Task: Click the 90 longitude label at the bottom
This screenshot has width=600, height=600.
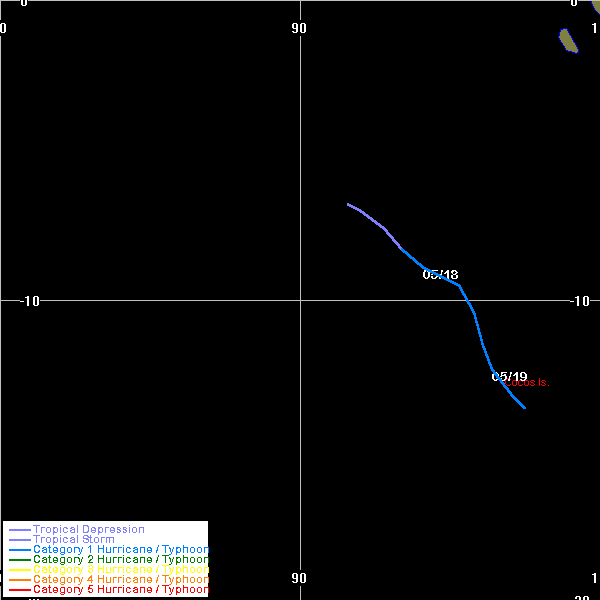Action: (299, 578)
